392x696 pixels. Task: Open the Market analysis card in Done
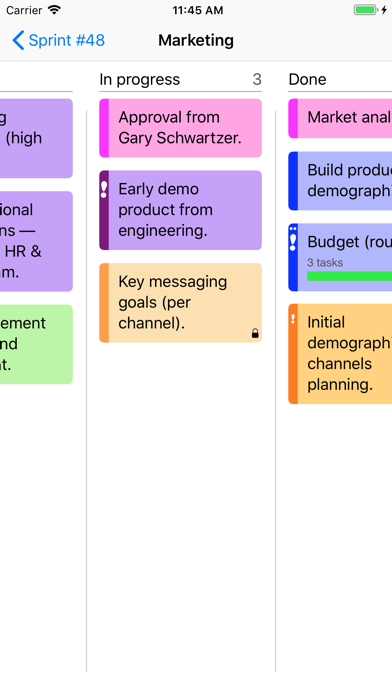point(340,118)
